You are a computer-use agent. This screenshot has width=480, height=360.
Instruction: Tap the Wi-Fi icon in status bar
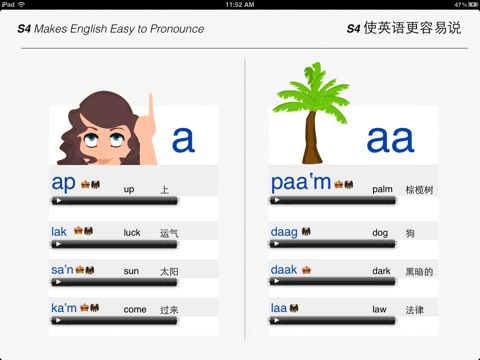click(22, 4)
